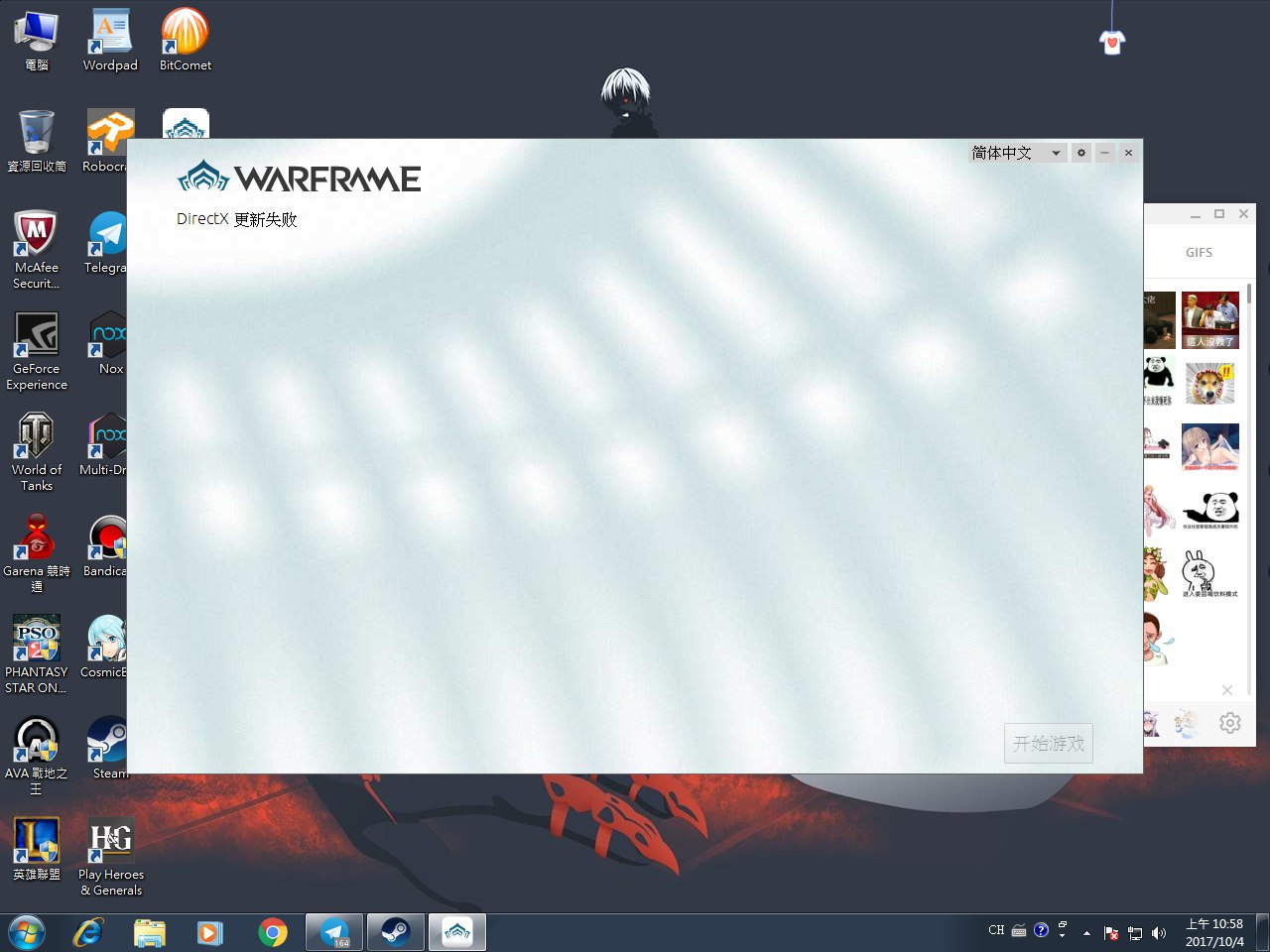The image size is (1270, 952).
Task: Open McAfee Security desktop shortcut
Action: [x=37, y=248]
